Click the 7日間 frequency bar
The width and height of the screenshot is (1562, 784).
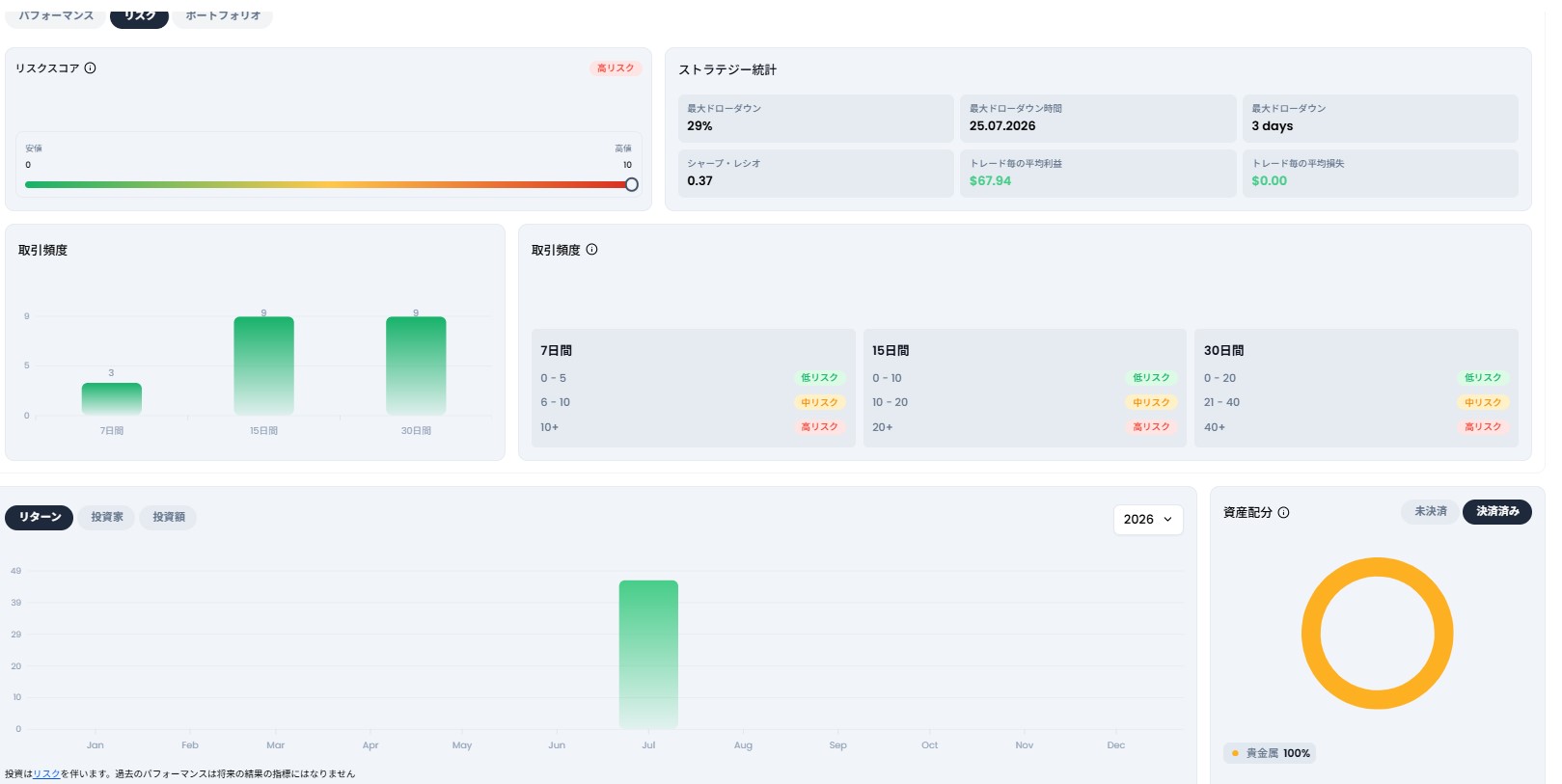[112, 399]
